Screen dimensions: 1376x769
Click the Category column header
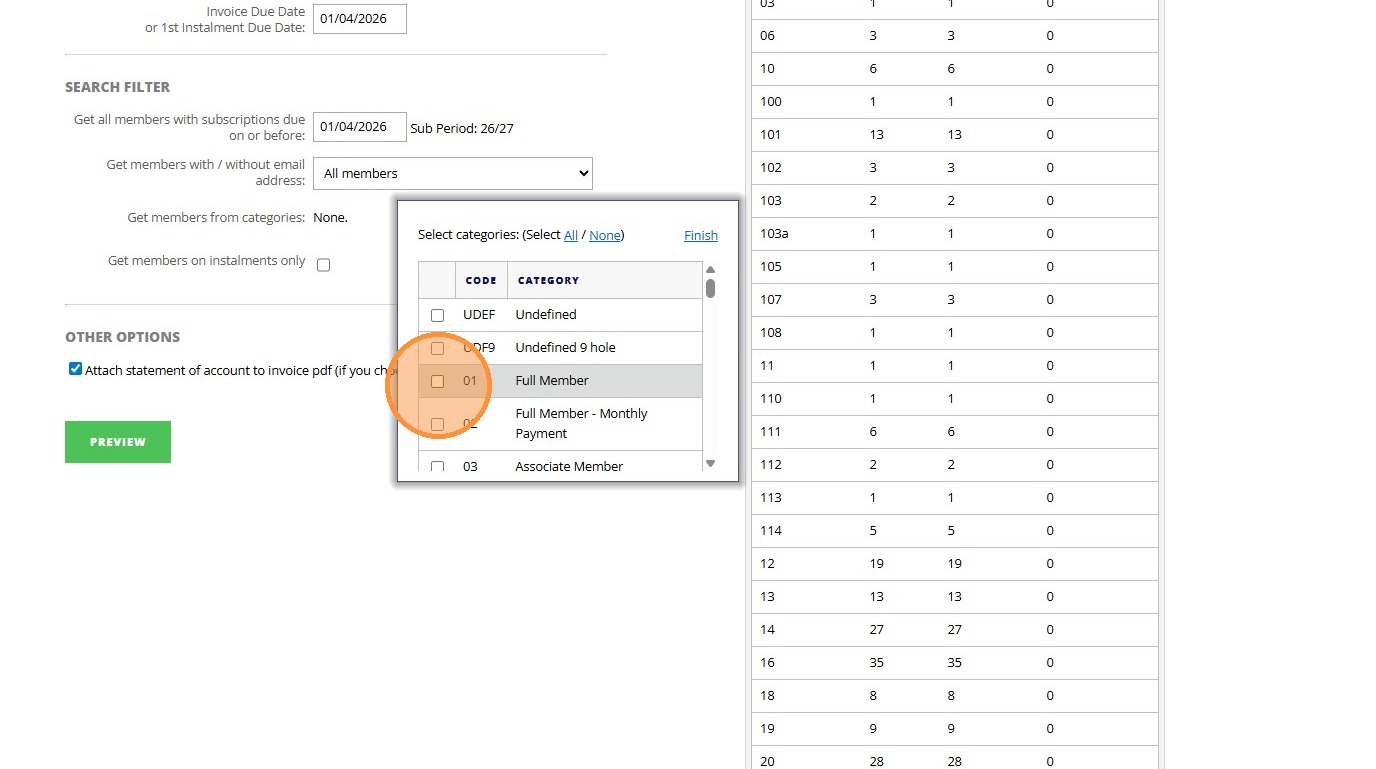click(548, 280)
